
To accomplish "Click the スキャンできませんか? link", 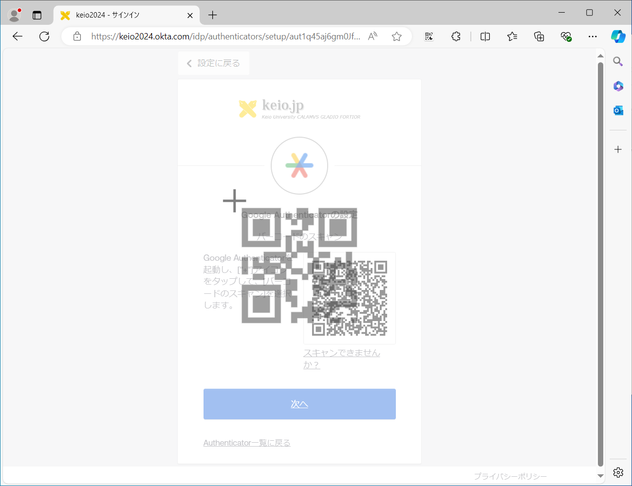I will tap(341, 359).
